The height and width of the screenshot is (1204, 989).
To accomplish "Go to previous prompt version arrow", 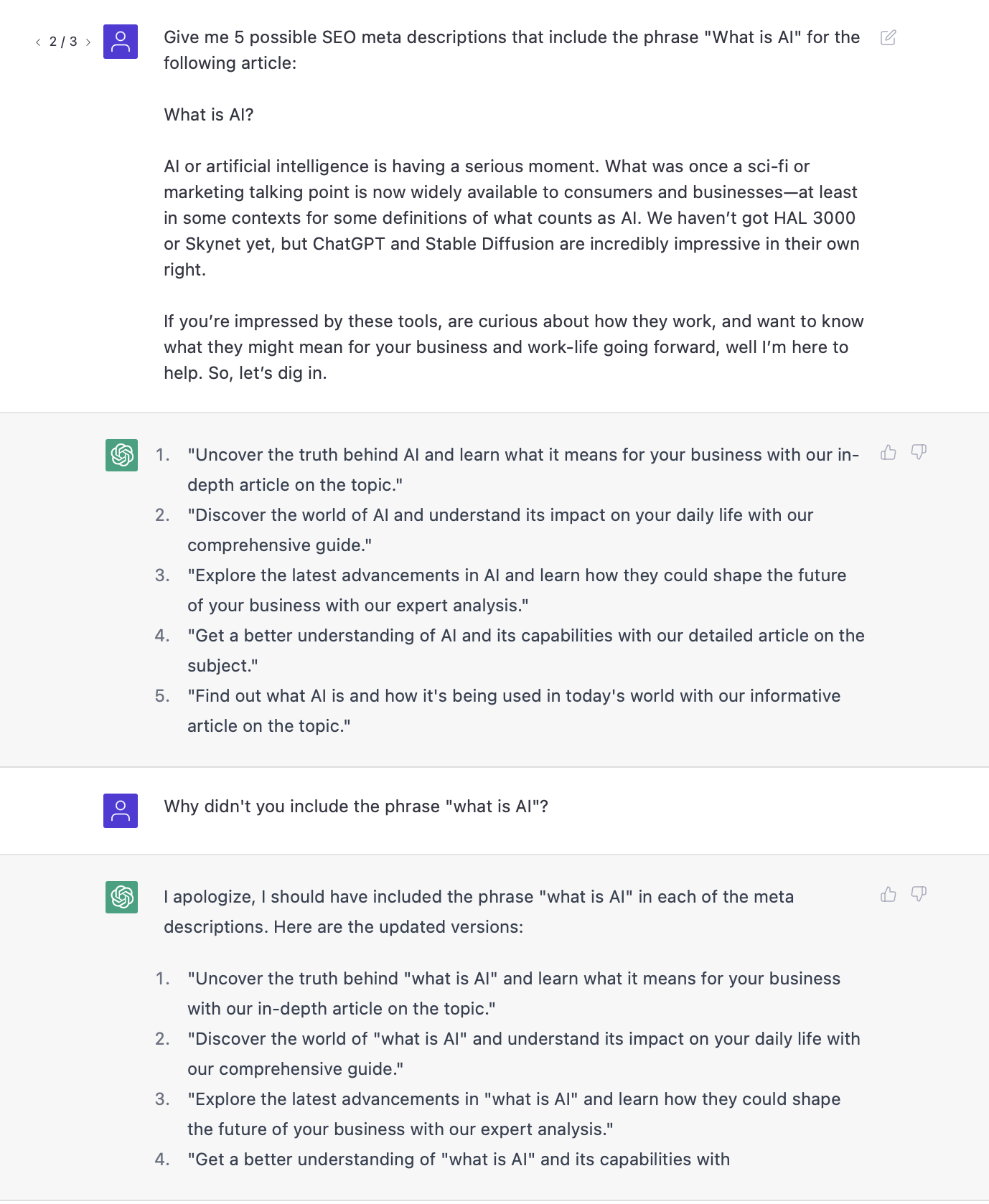I will point(38,42).
